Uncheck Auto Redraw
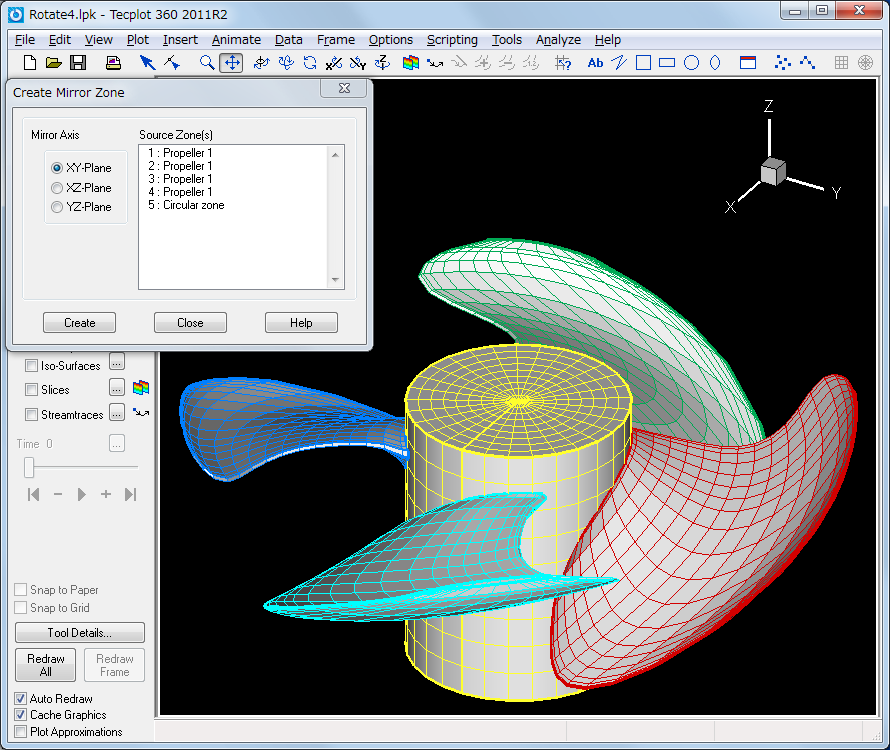The width and height of the screenshot is (890, 750). [x=20, y=698]
